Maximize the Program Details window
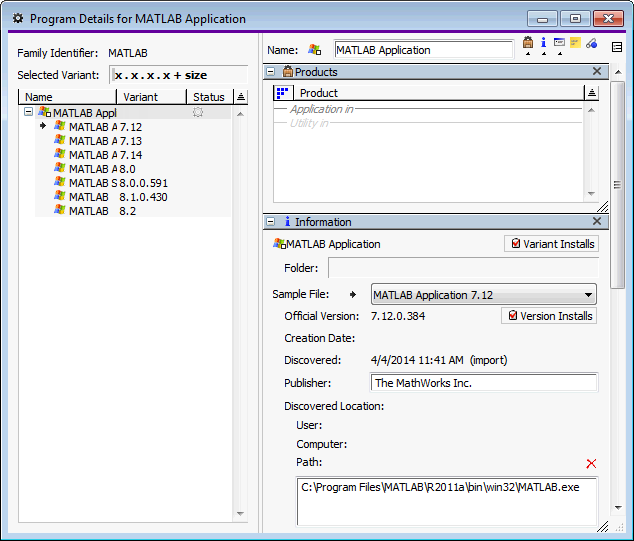 (x=575, y=19)
